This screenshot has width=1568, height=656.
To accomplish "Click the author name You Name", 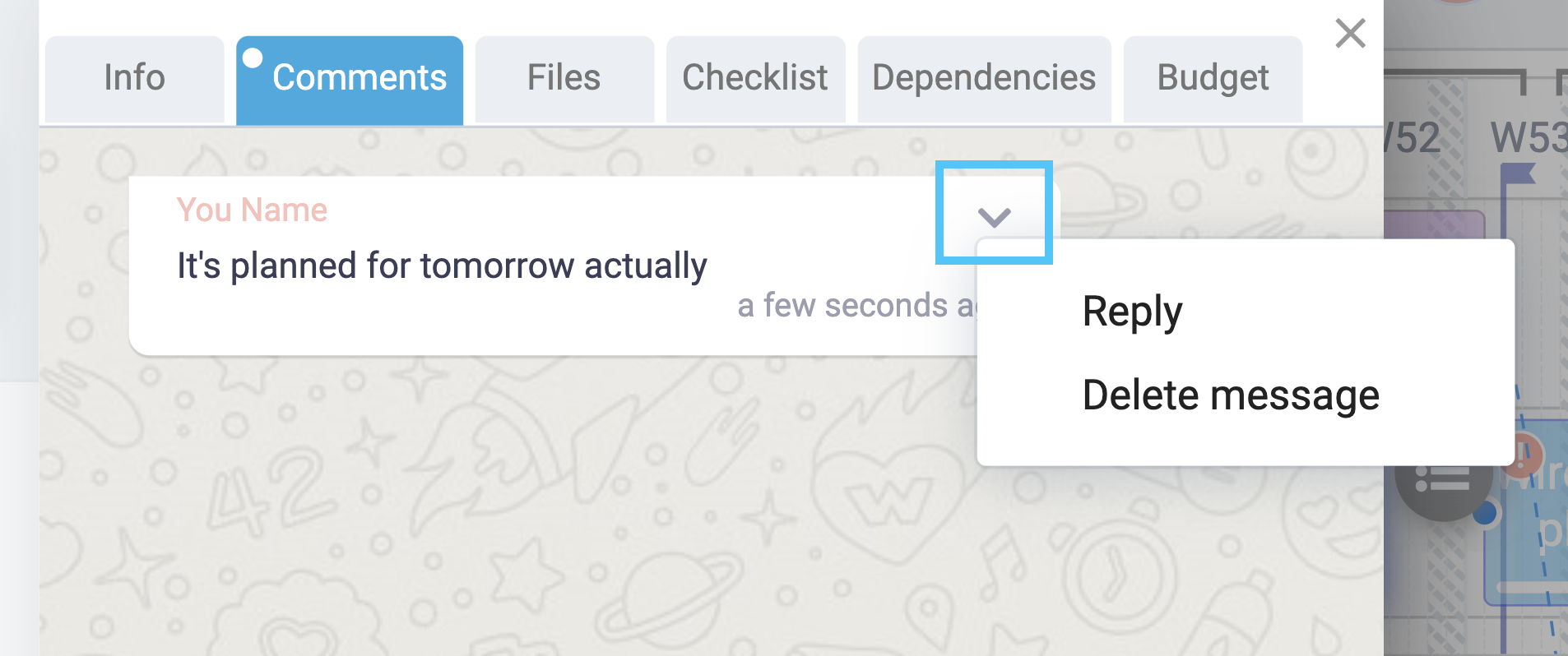I will click(x=252, y=210).
